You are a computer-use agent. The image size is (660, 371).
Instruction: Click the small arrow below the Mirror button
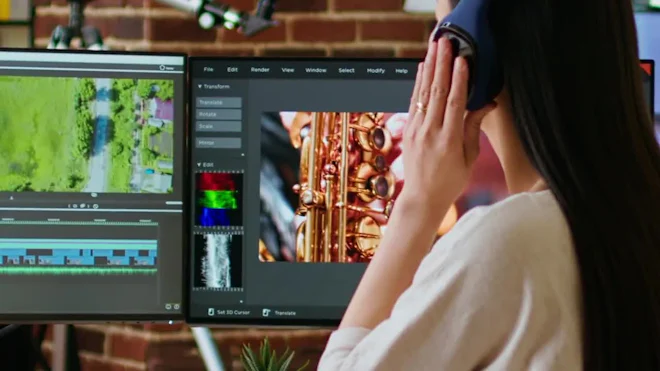[242, 155]
